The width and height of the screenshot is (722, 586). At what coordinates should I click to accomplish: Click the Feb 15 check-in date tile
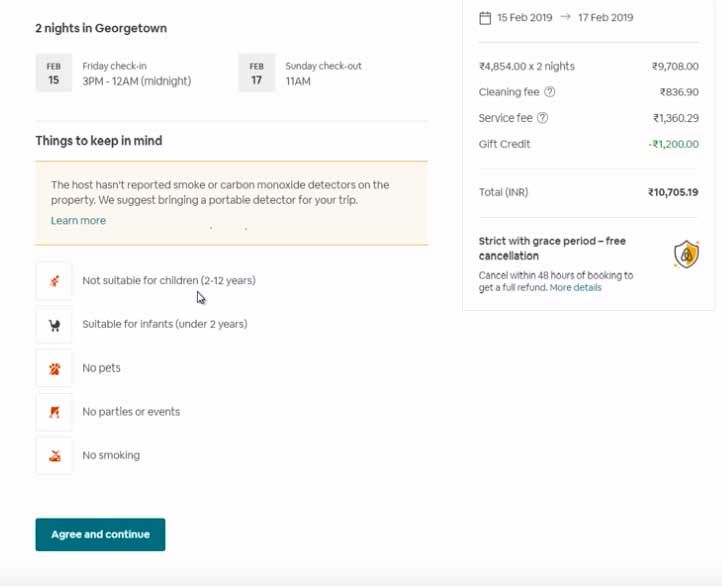click(x=53, y=74)
